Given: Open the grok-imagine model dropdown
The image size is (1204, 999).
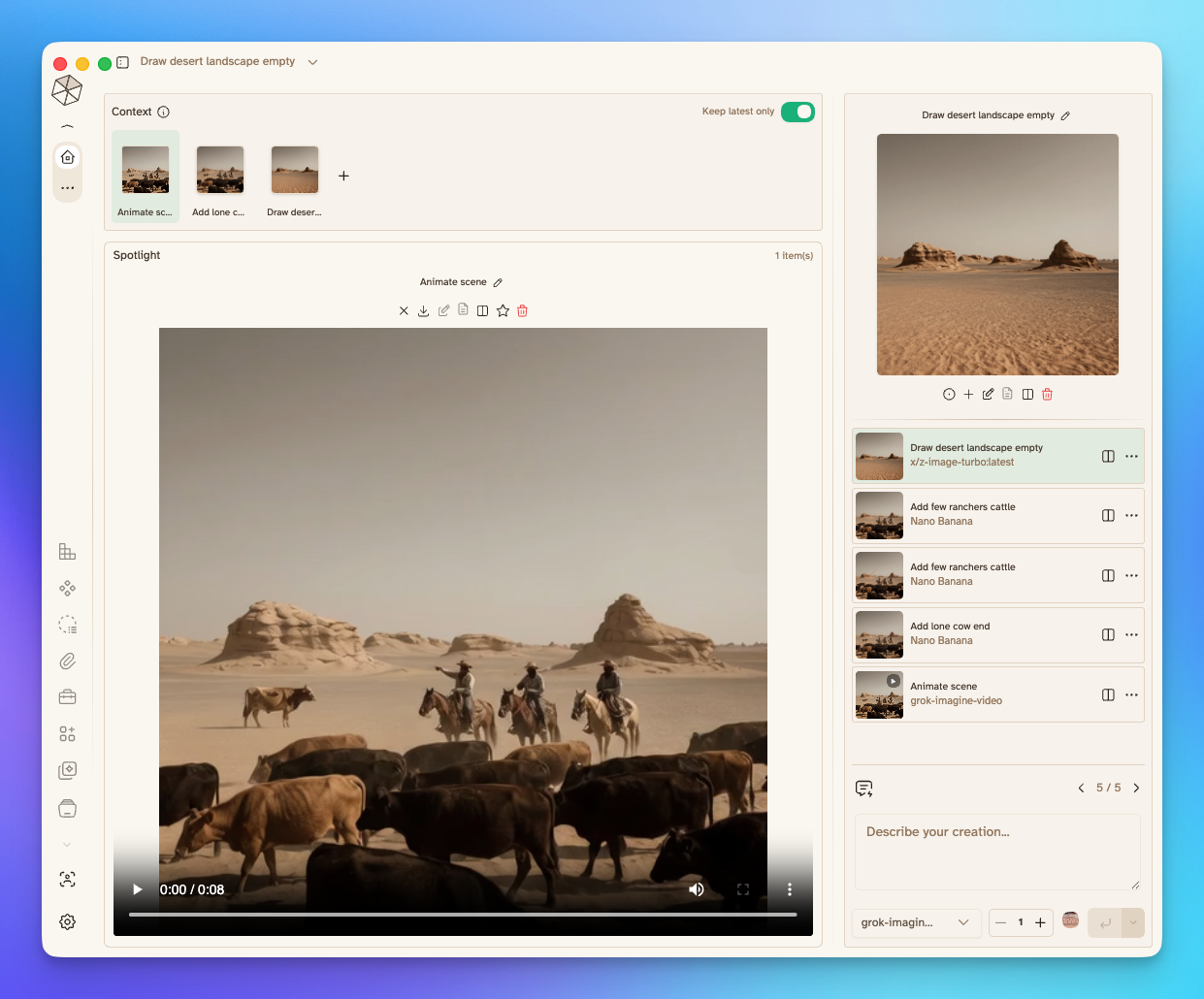Looking at the screenshot, I should point(915,922).
